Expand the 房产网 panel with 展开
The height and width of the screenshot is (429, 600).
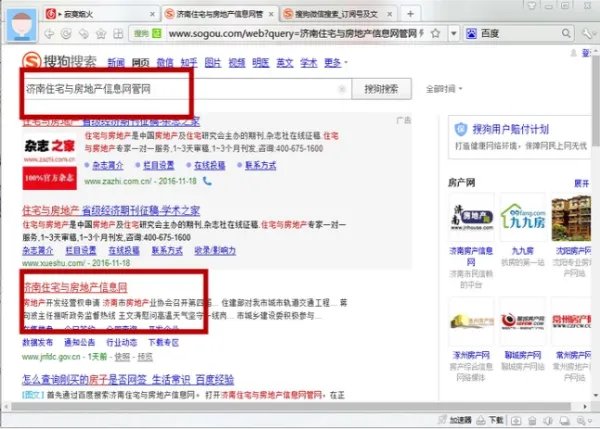click(581, 183)
